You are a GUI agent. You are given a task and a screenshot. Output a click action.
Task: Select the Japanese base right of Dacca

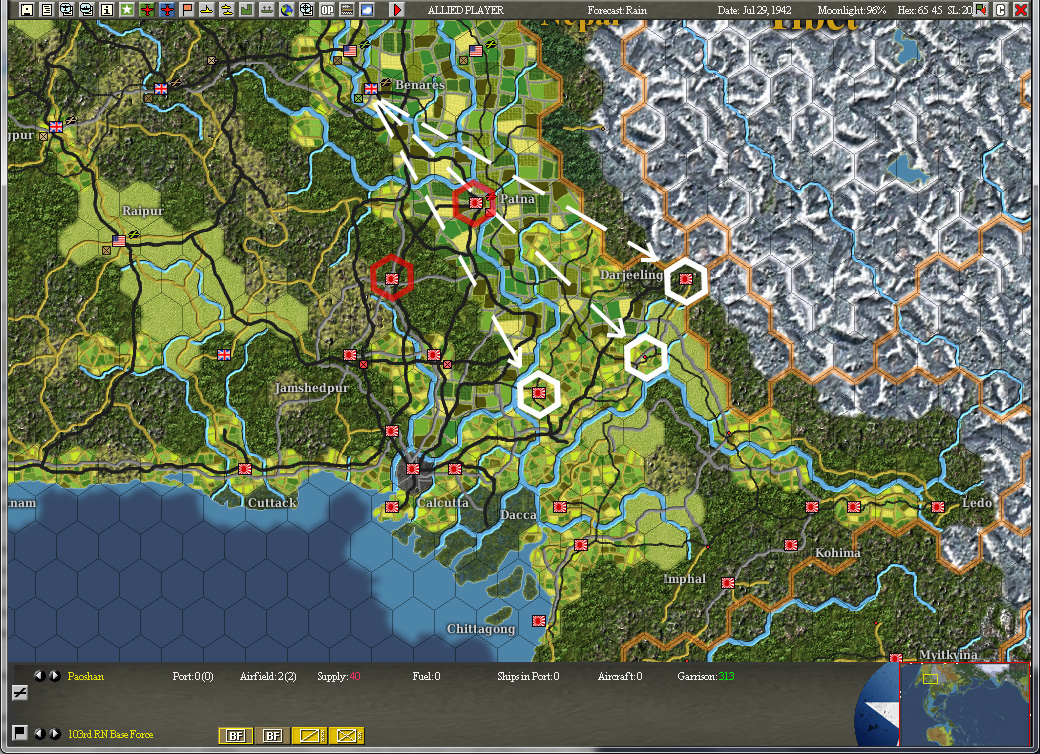point(560,507)
